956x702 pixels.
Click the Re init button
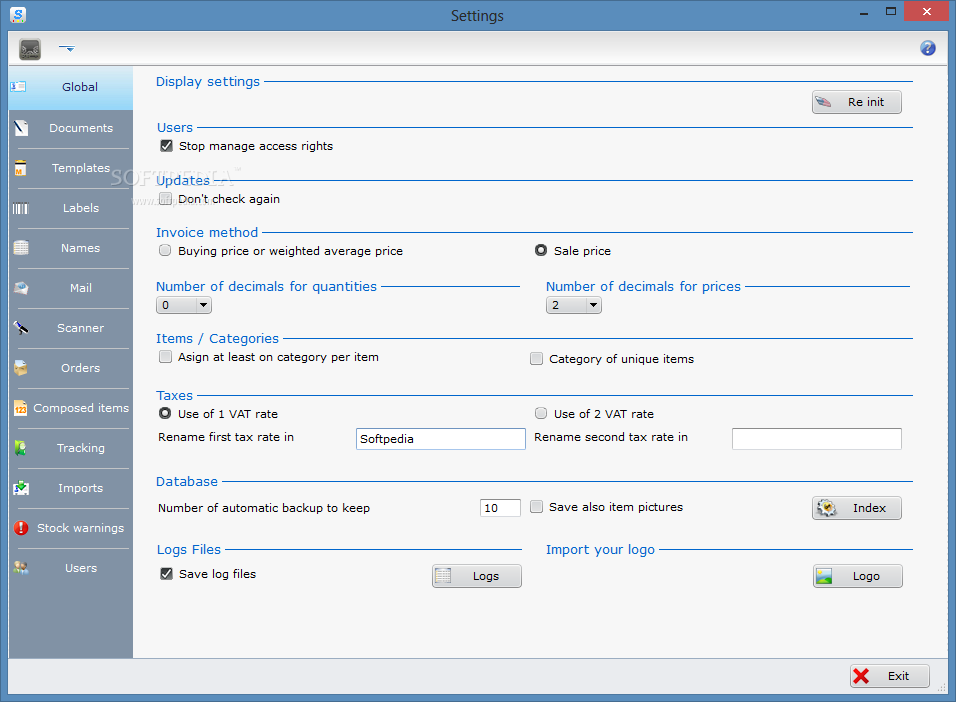coord(857,102)
